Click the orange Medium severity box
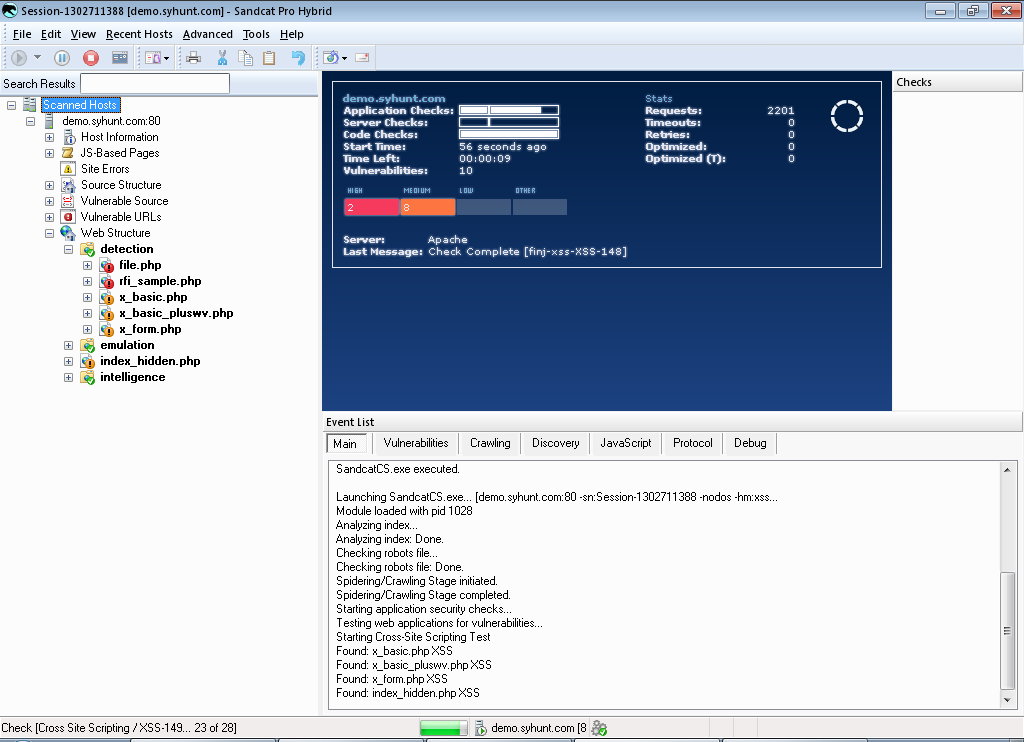This screenshot has height=742, width=1024. 427,208
